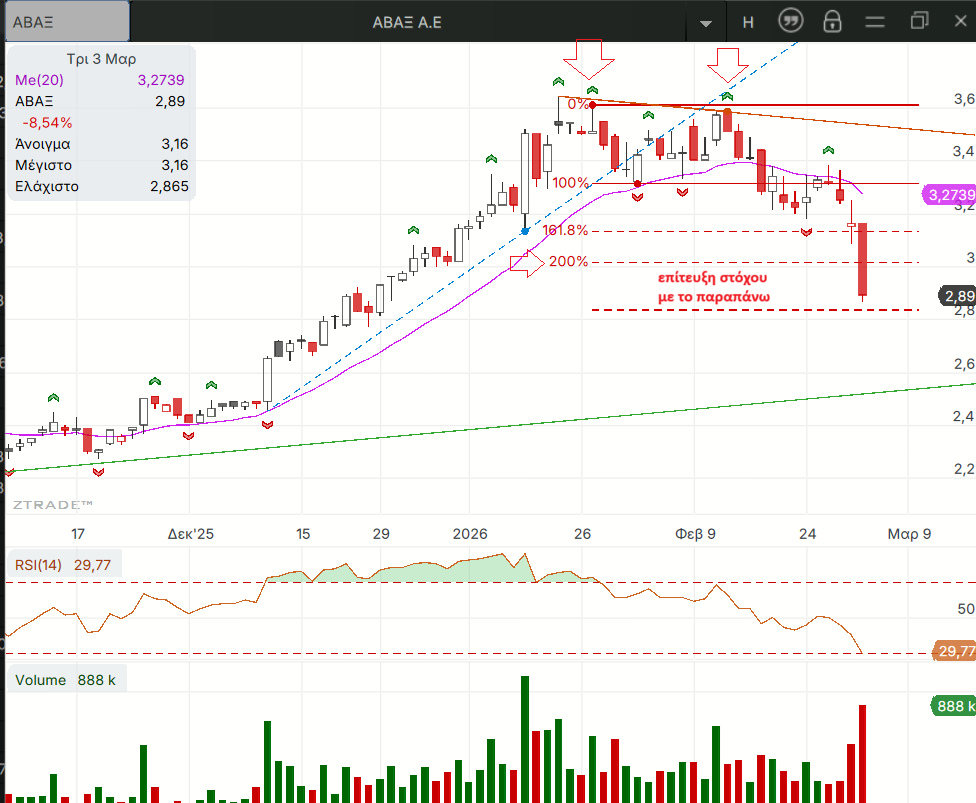Select the second red down arrow annotation

pos(727,65)
